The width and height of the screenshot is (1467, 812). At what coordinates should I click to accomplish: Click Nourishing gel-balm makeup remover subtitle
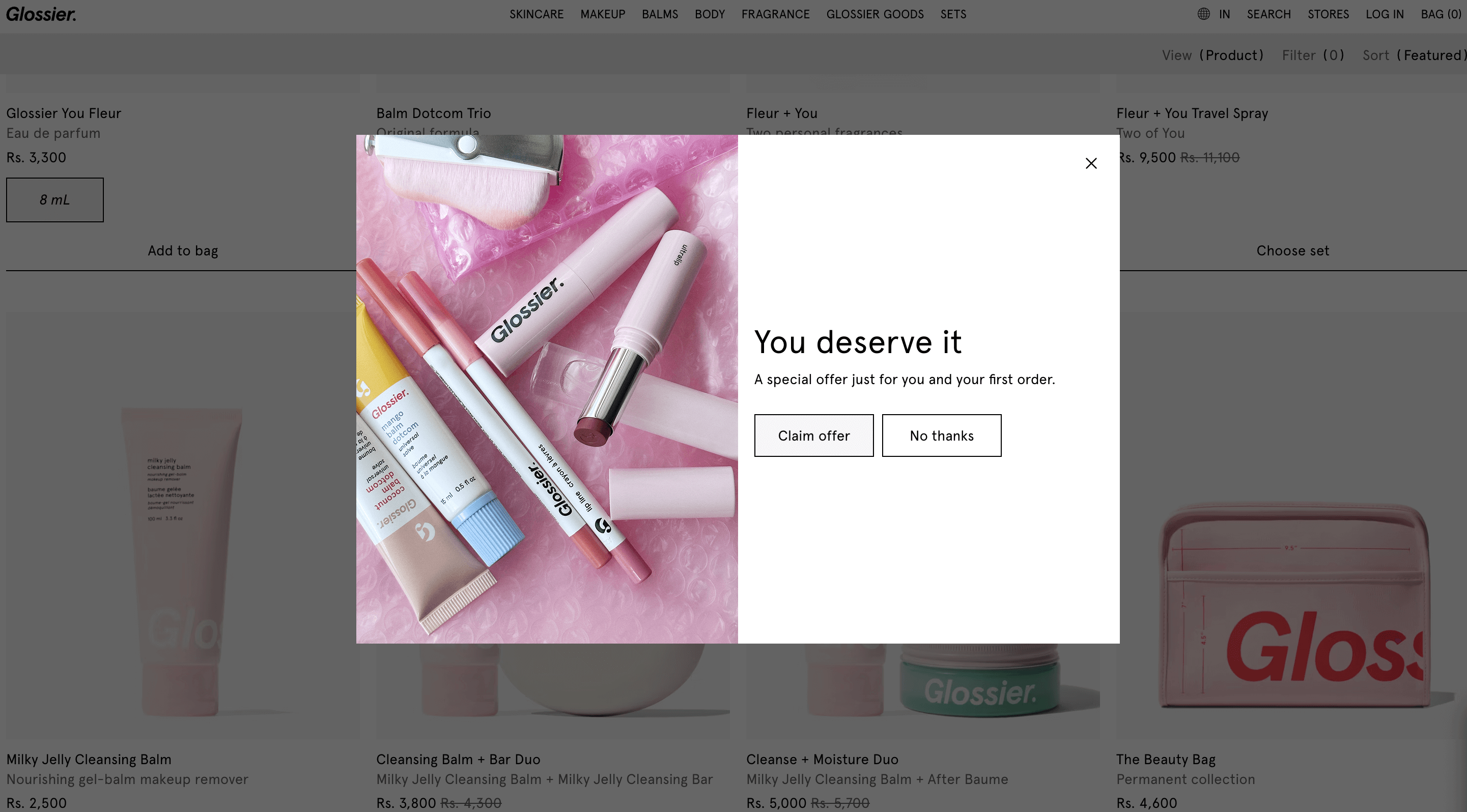pyautogui.click(x=128, y=779)
